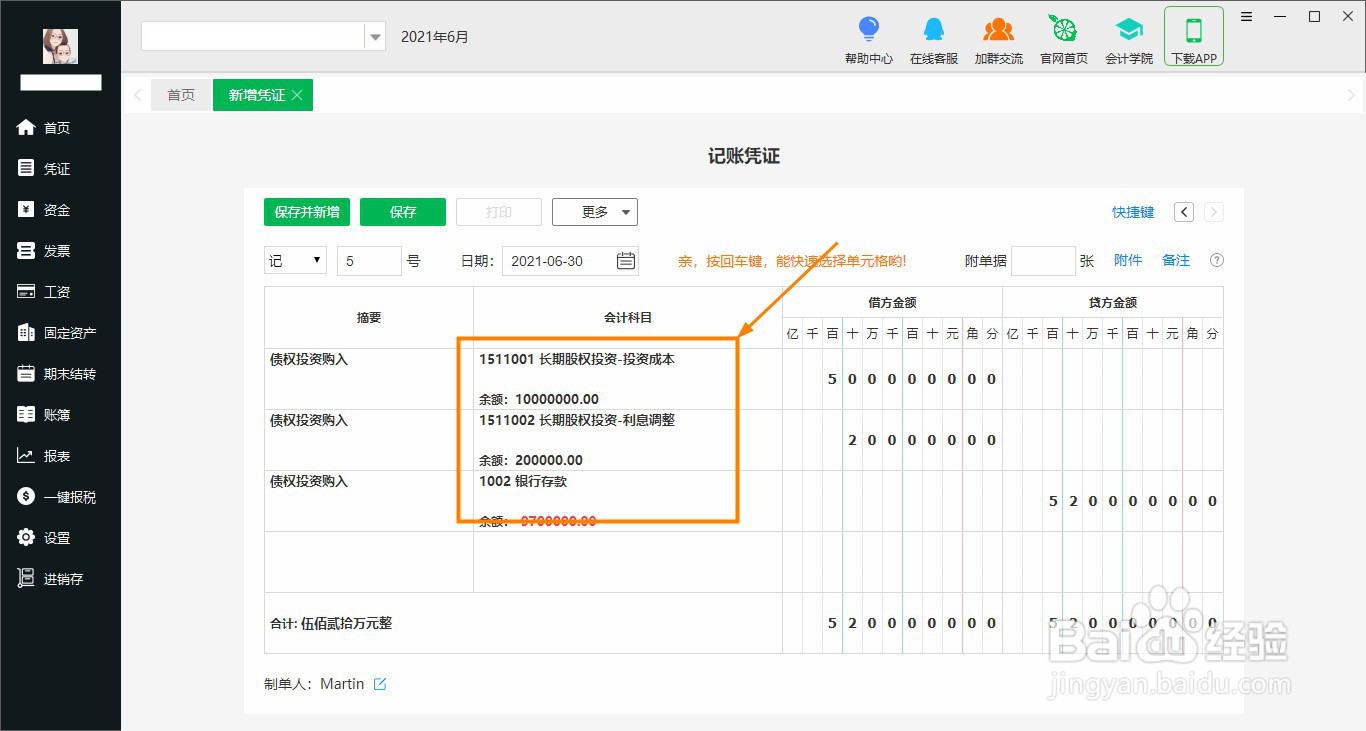Click the help question mark icon

coord(1216,260)
